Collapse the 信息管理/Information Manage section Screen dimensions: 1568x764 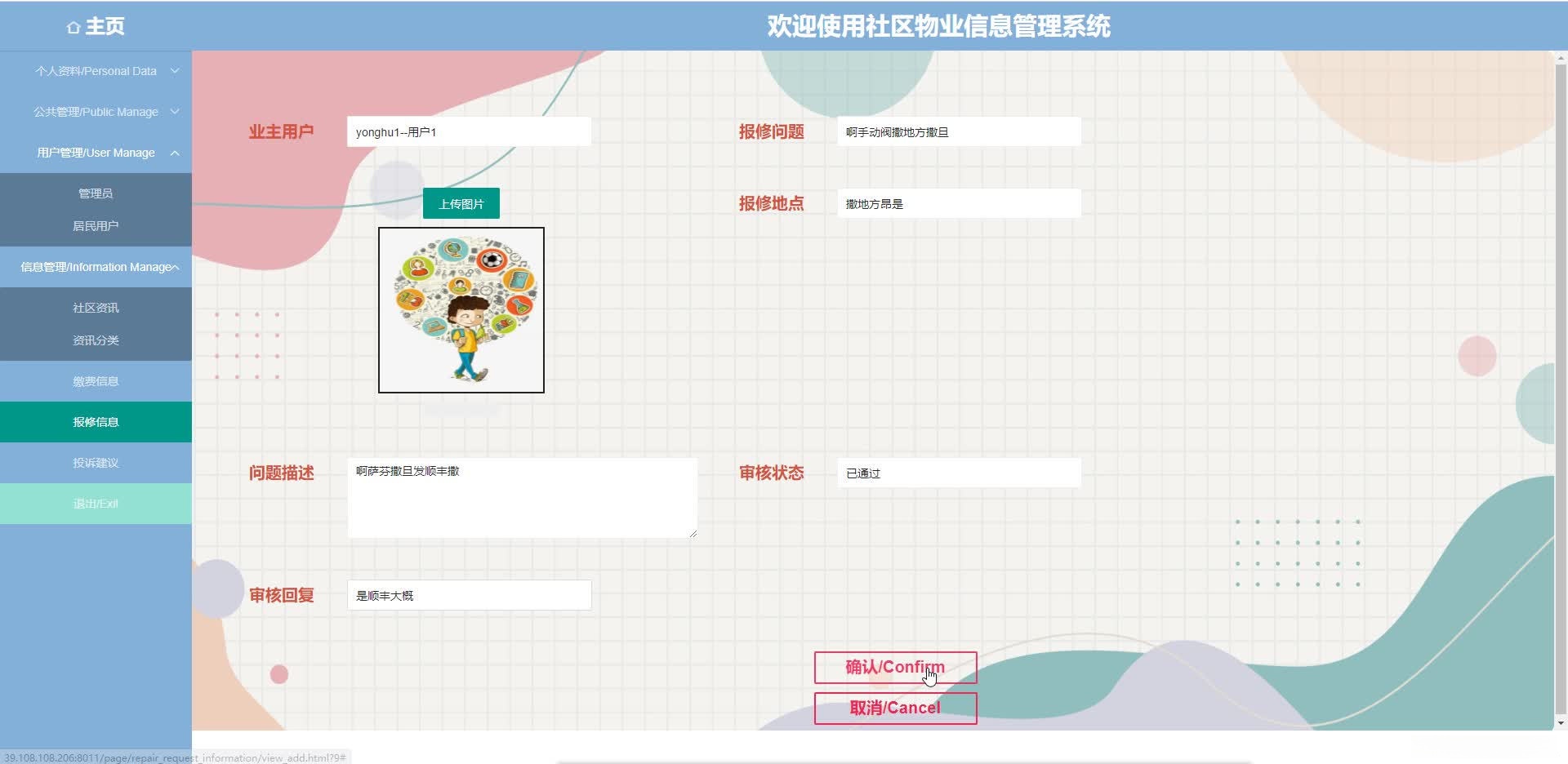96,267
